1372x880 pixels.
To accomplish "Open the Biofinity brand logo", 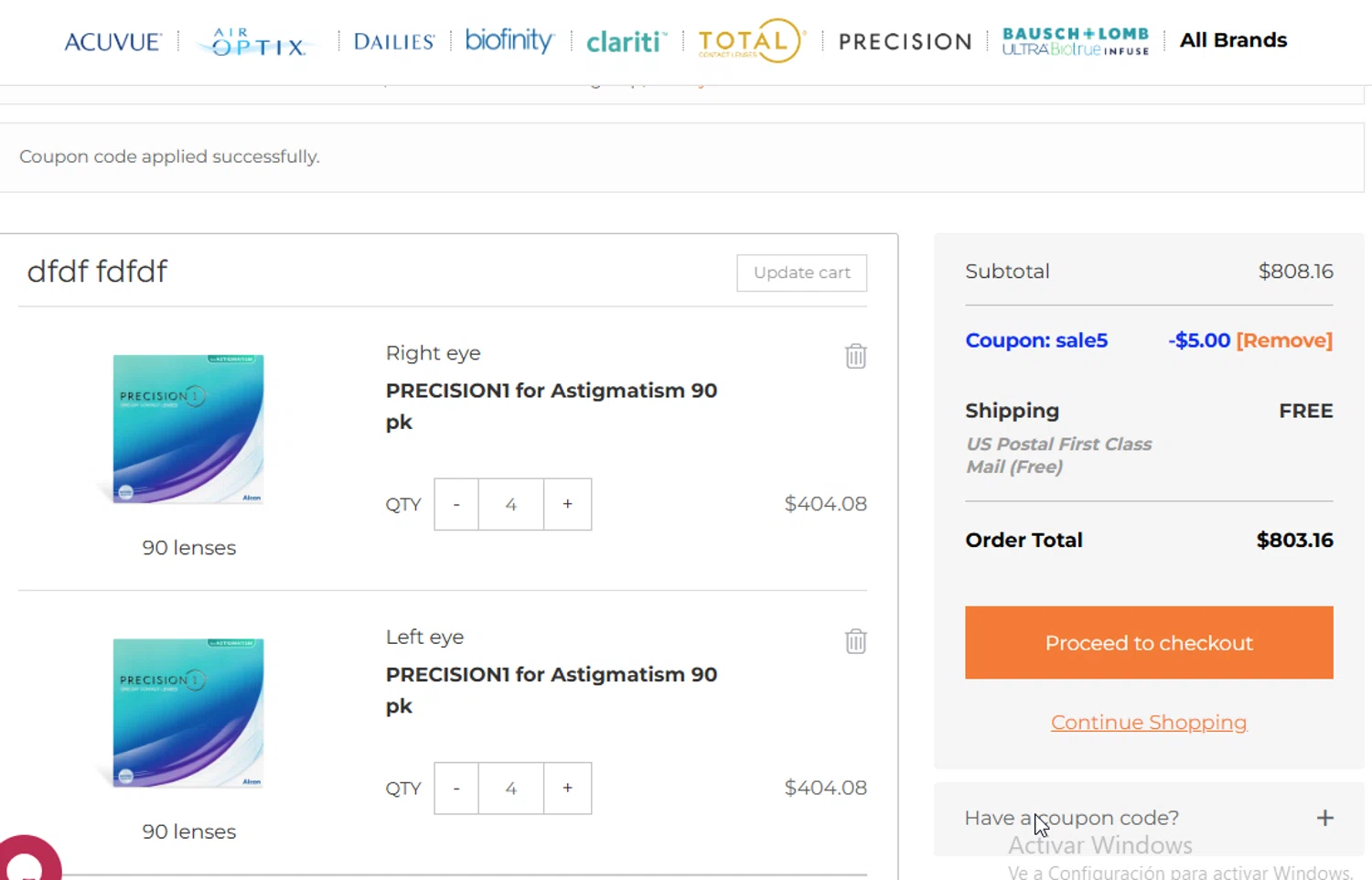I will tap(509, 40).
